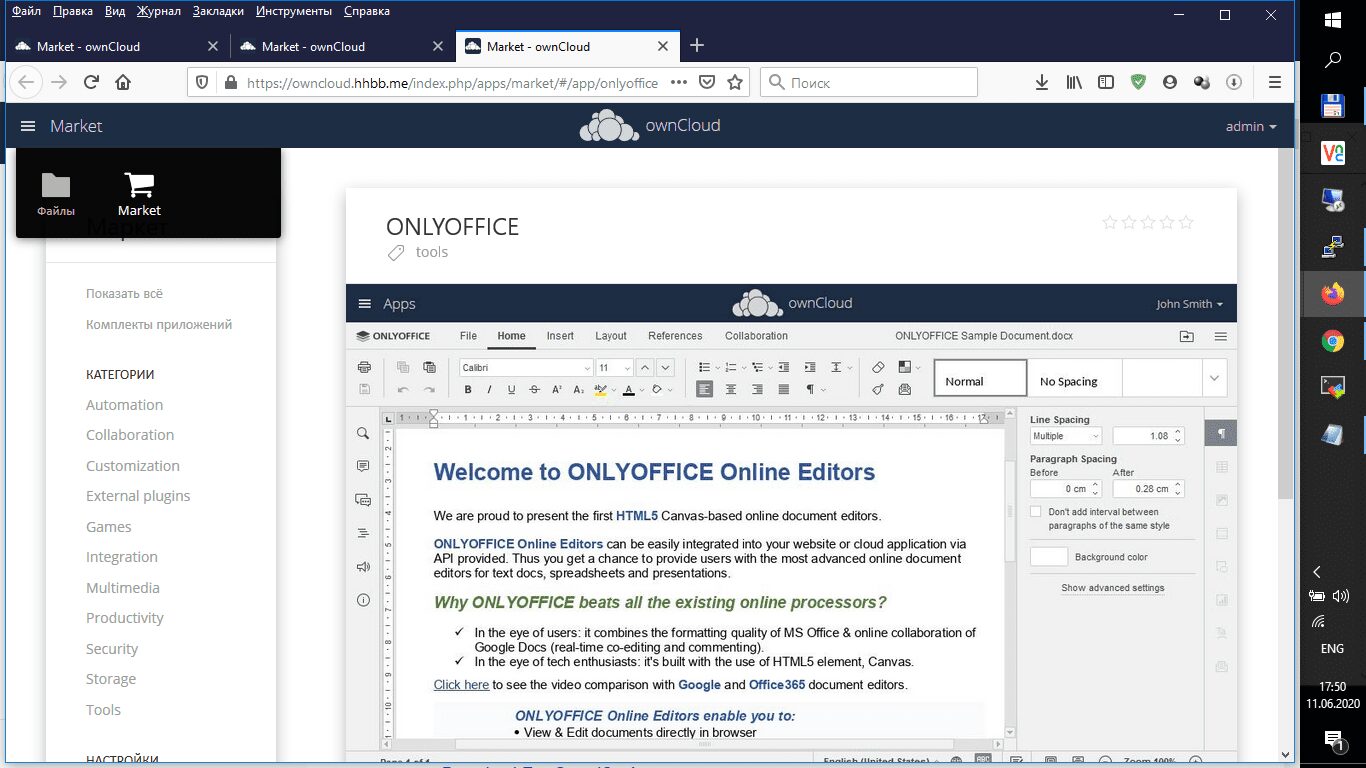The height and width of the screenshot is (768, 1366).
Task: Open the Firefox application hamburger menu
Action: point(1274,83)
